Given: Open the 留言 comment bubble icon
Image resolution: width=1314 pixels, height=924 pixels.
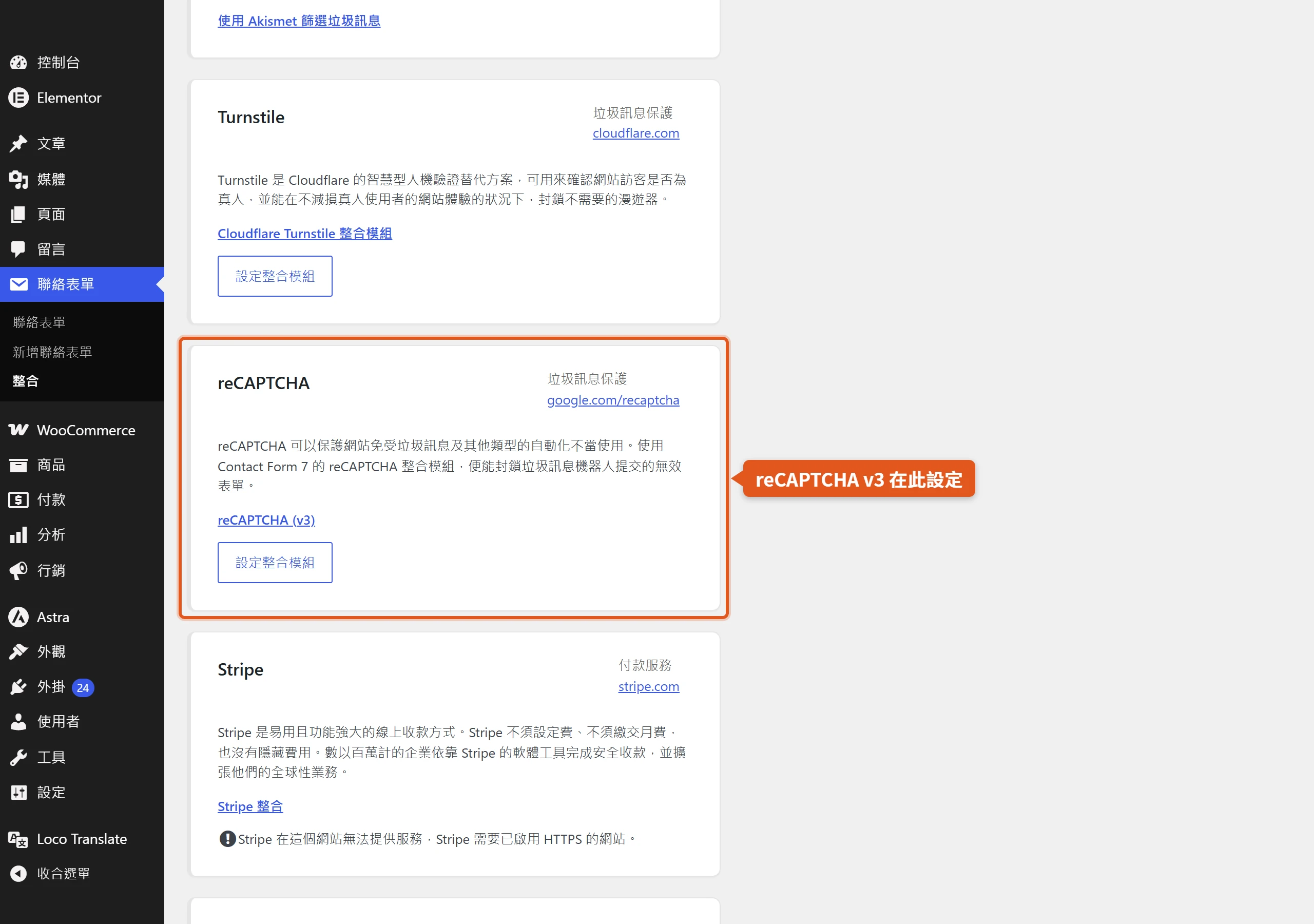Looking at the screenshot, I should coord(18,249).
